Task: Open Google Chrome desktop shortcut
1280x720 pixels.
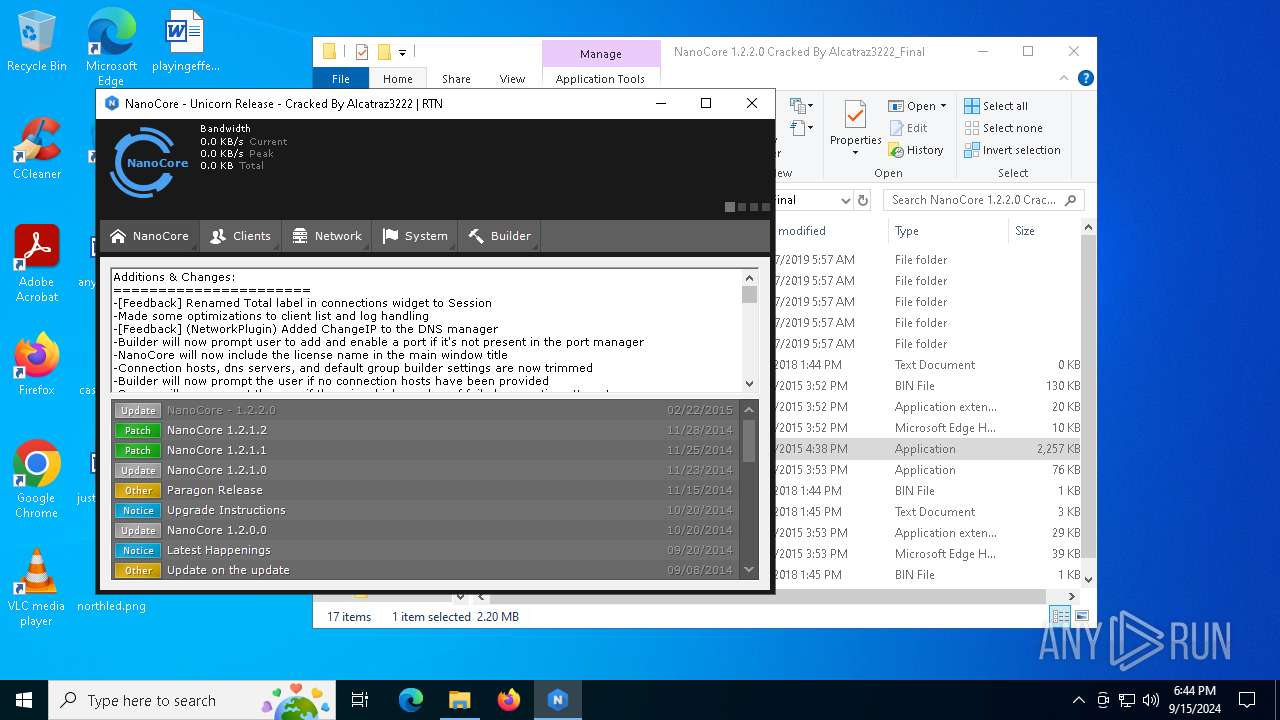Action: (x=37, y=478)
